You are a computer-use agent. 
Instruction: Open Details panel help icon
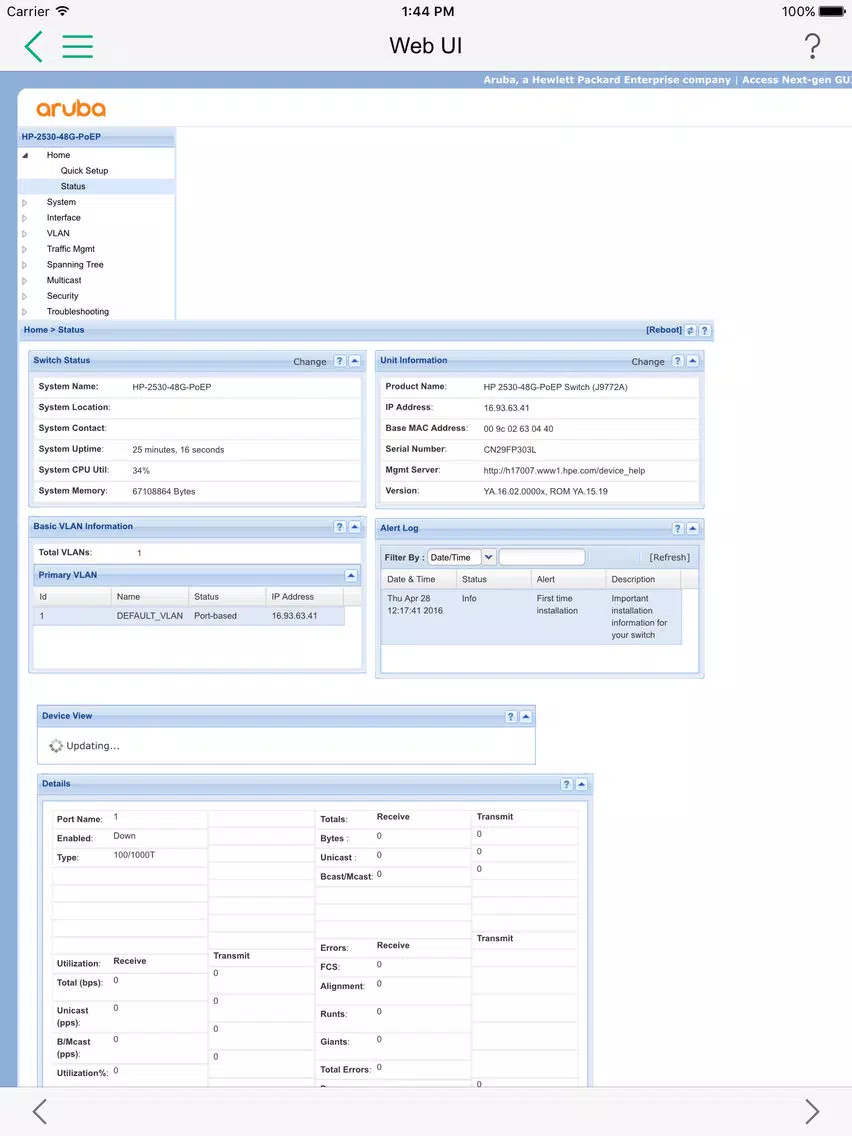[x=567, y=784]
